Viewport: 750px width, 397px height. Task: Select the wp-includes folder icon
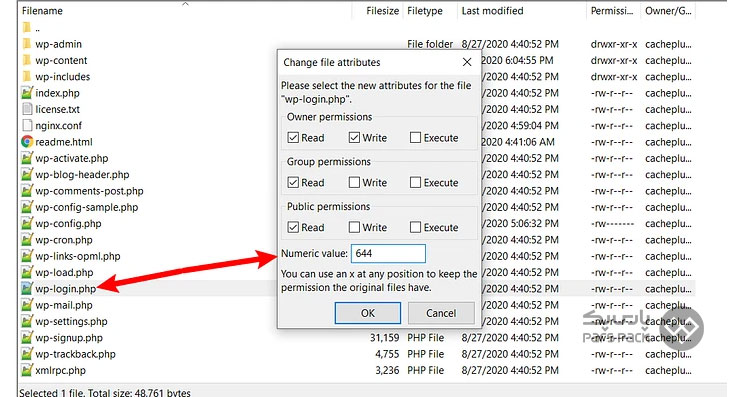point(27,77)
